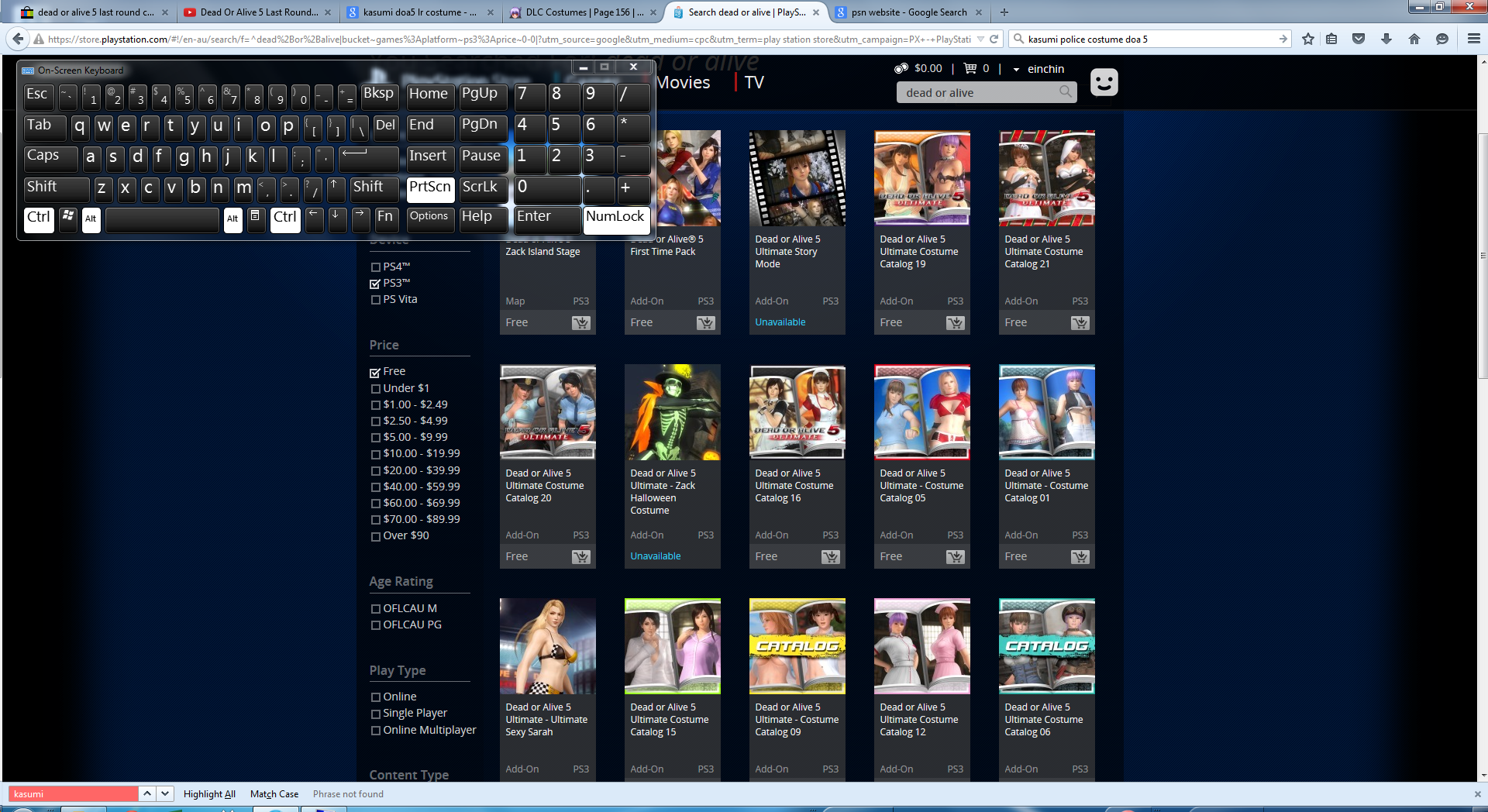Switch to Dead Or Alive 5 Last Round YouTube tab
The image size is (1488, 812).
point(258,12)
